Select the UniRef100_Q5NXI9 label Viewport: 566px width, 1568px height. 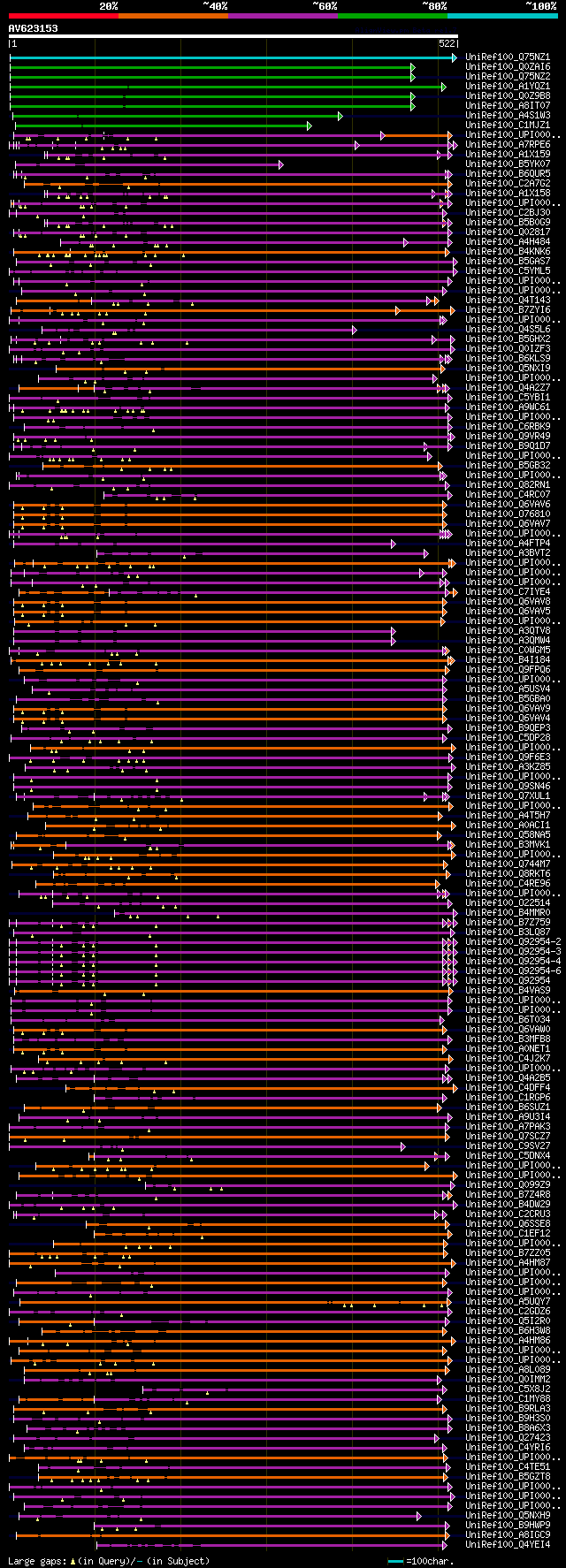(x=508, y=369)
